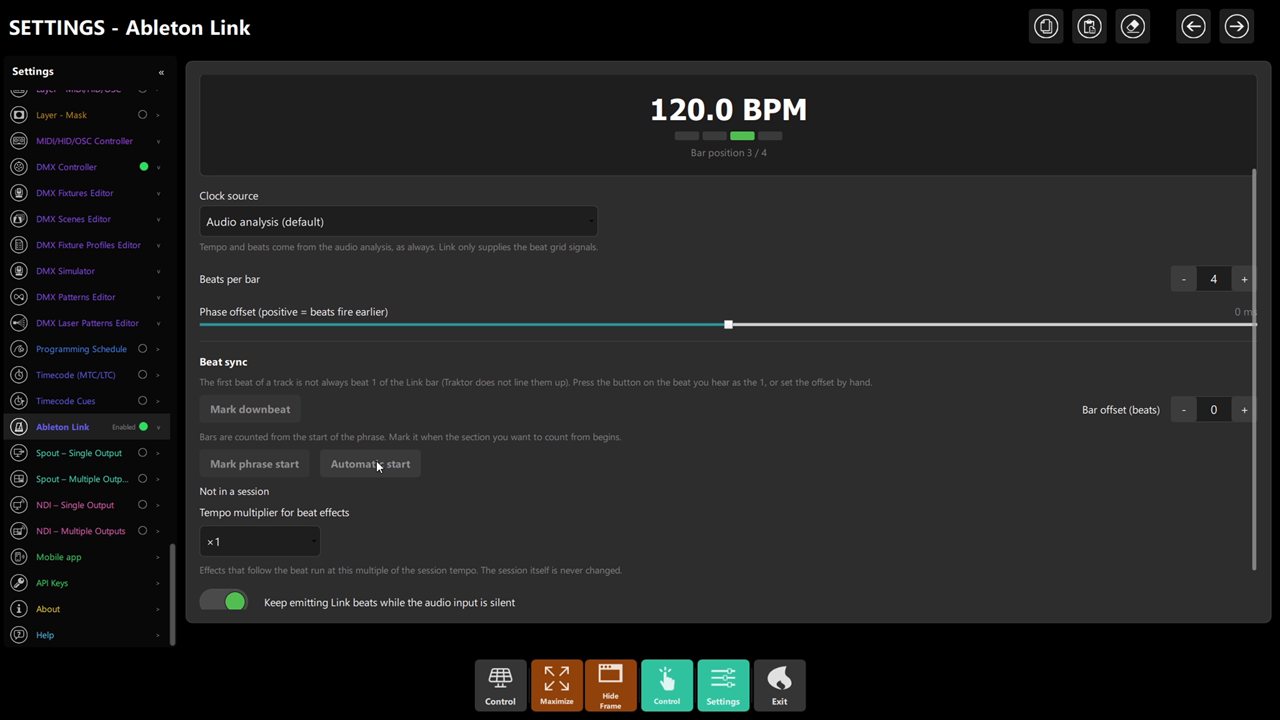Click the DMX Scenes Editor icon
The width and height of the screenshot is (1280, 720).
[x=18, y=219]
